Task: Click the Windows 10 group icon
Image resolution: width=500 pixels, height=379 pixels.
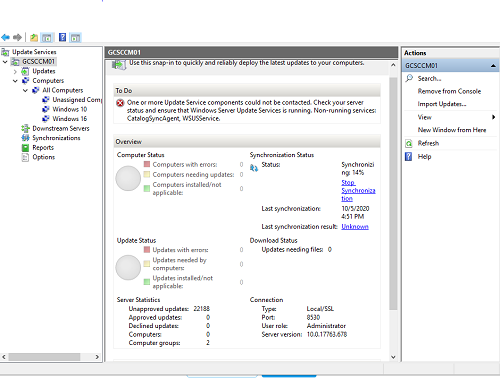Action: coord(46,109)
